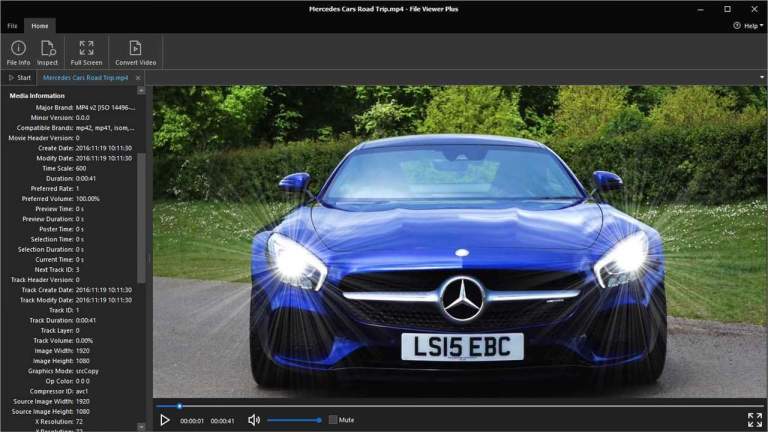
Task: Click the elapsed time 00:00:01 readout
Action: pyautogui.click(x=192, y=421)
